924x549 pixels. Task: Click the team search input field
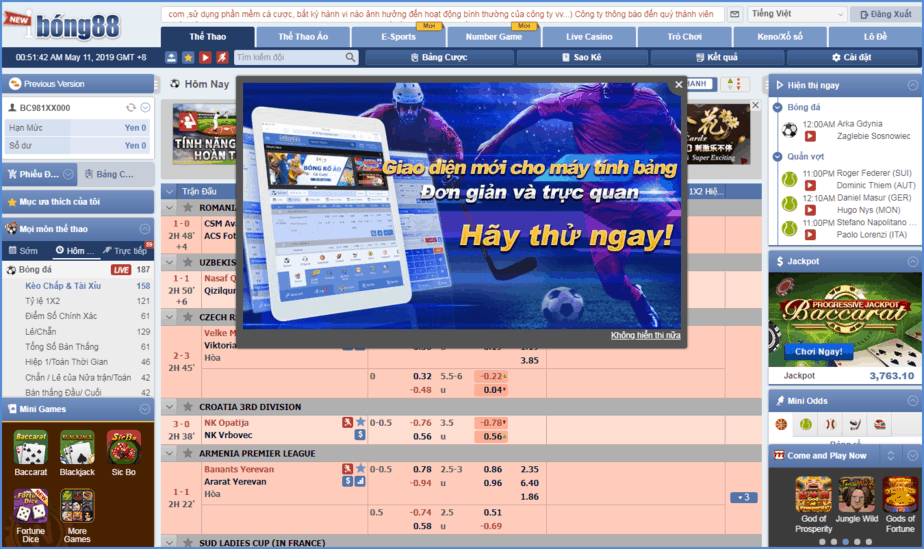289,57
